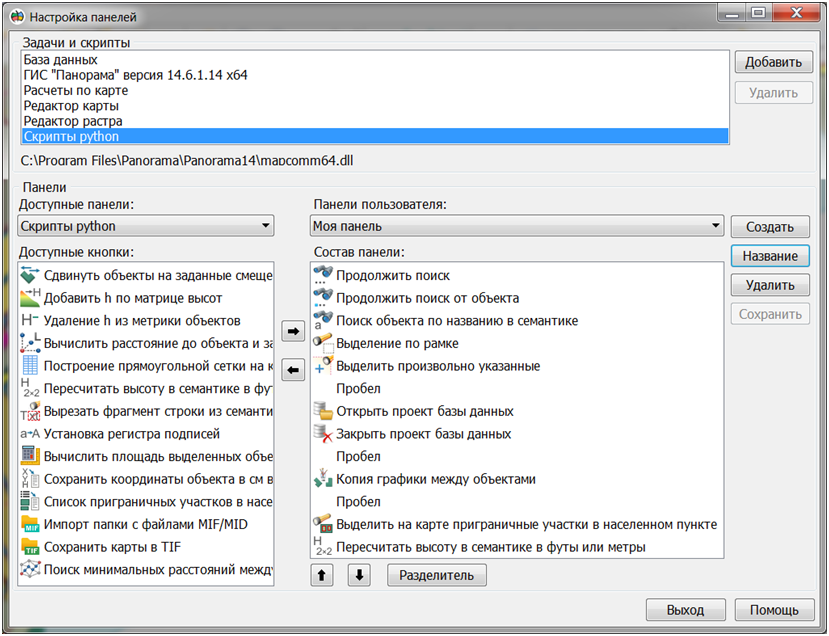Select 'Расчеты по карте' in the tasks list
This screenshot has height=636, width=829.
click(x=75, y=91)
